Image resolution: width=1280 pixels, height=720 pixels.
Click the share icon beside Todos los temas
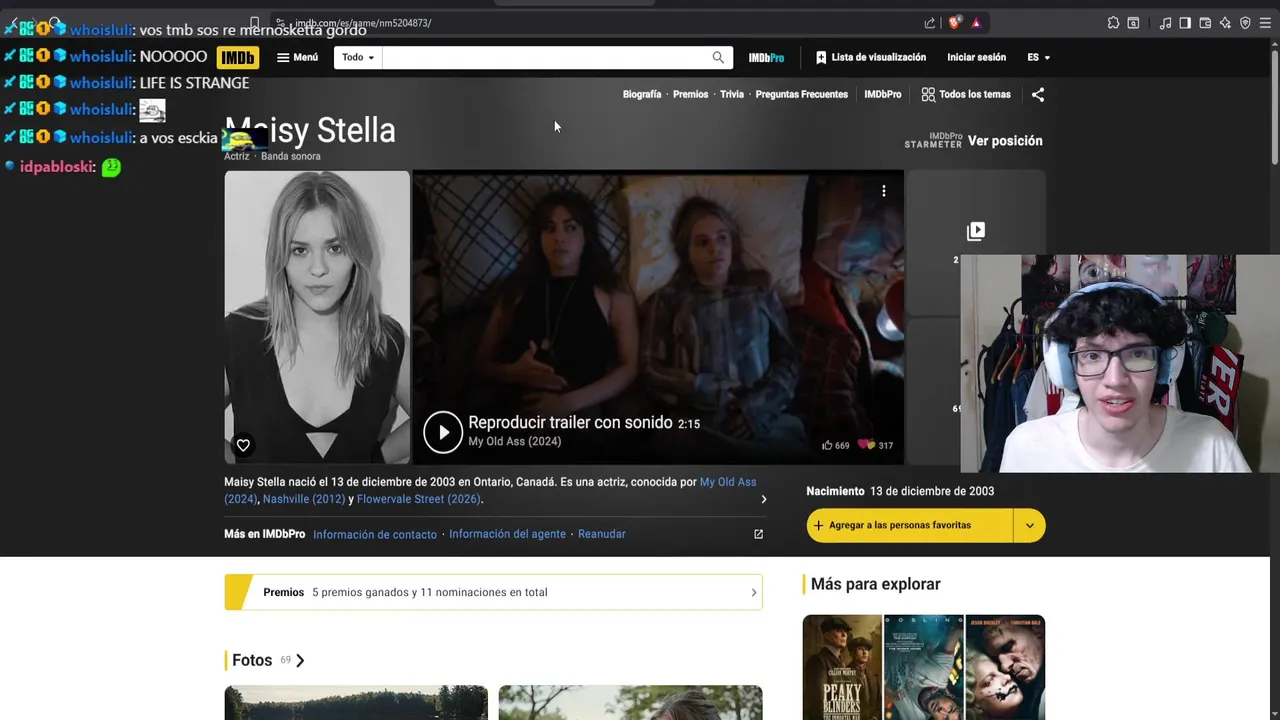(1038, 94)
